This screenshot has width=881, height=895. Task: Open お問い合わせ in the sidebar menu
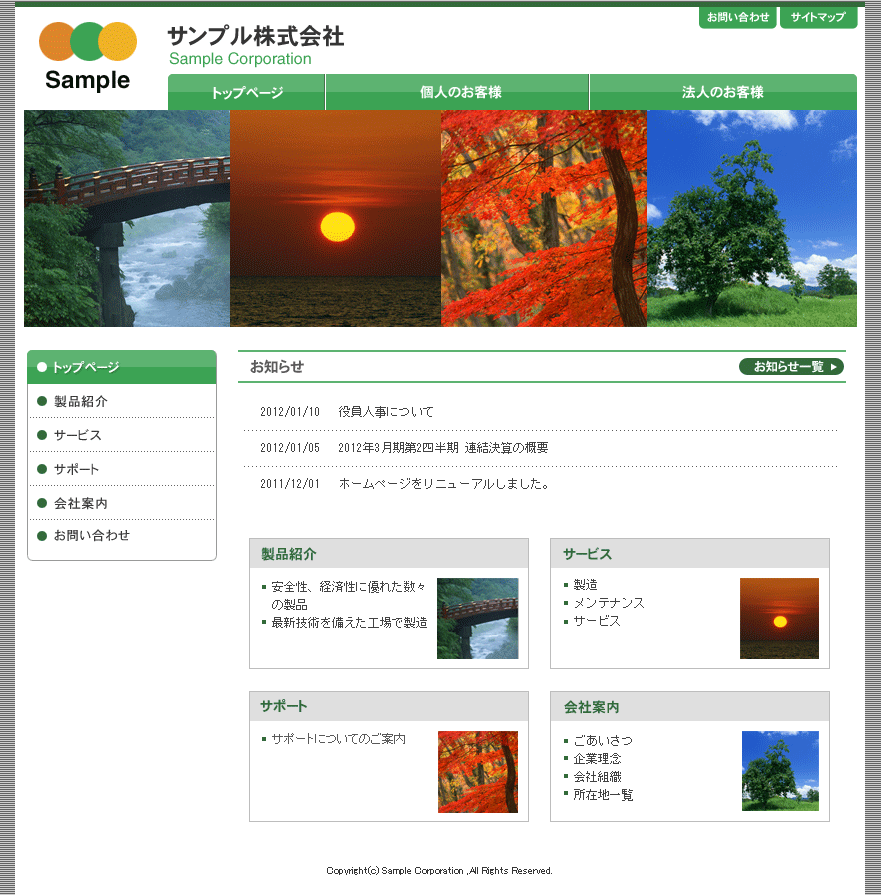[x=92, y=535]
